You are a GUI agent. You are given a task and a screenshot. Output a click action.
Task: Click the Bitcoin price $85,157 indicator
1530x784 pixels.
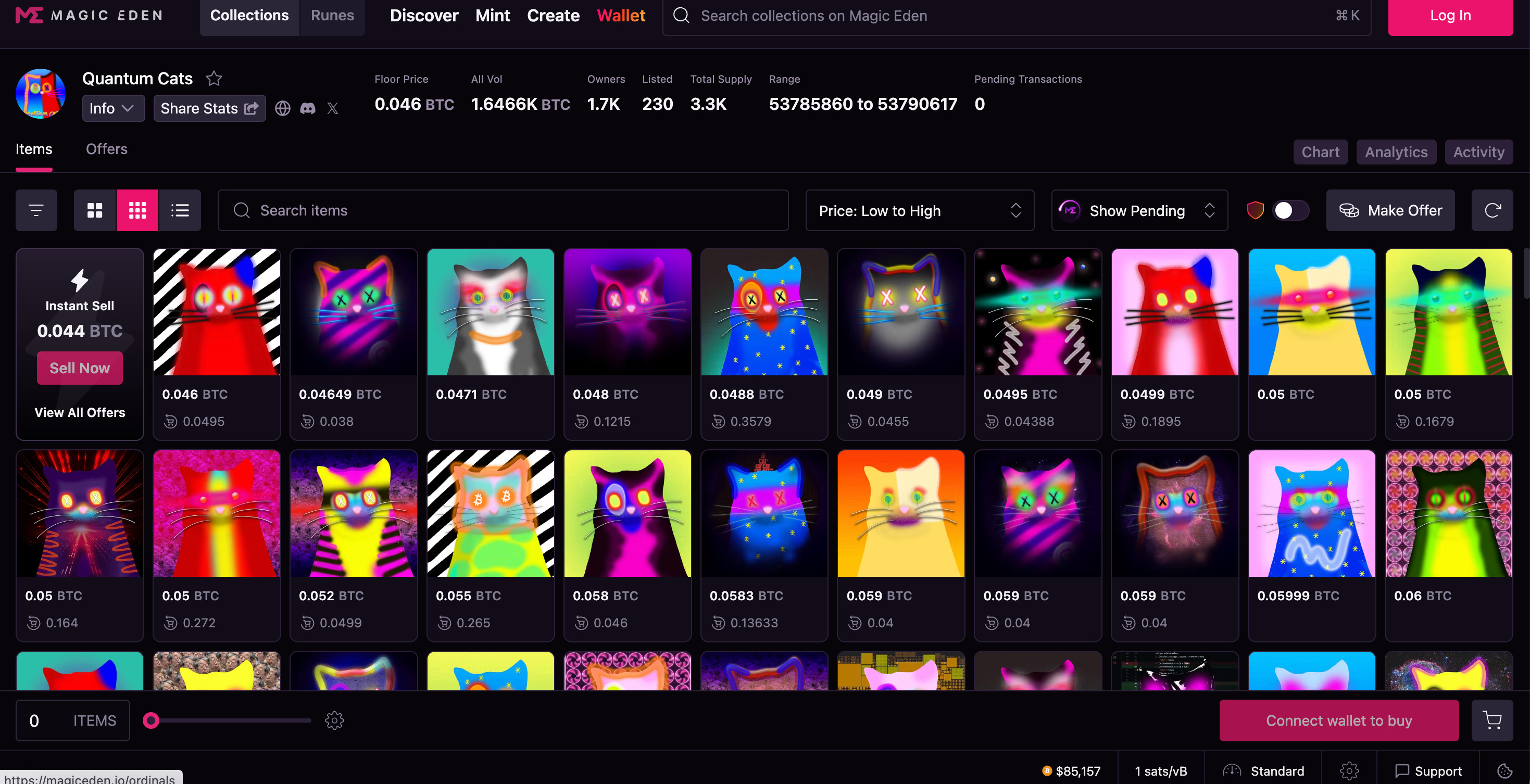[x=1072, y=771]
